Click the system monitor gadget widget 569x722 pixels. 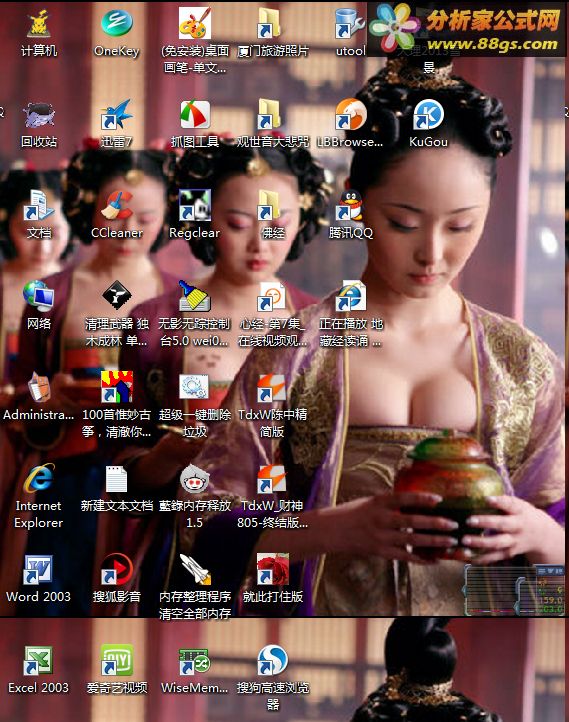pos(514,591)
